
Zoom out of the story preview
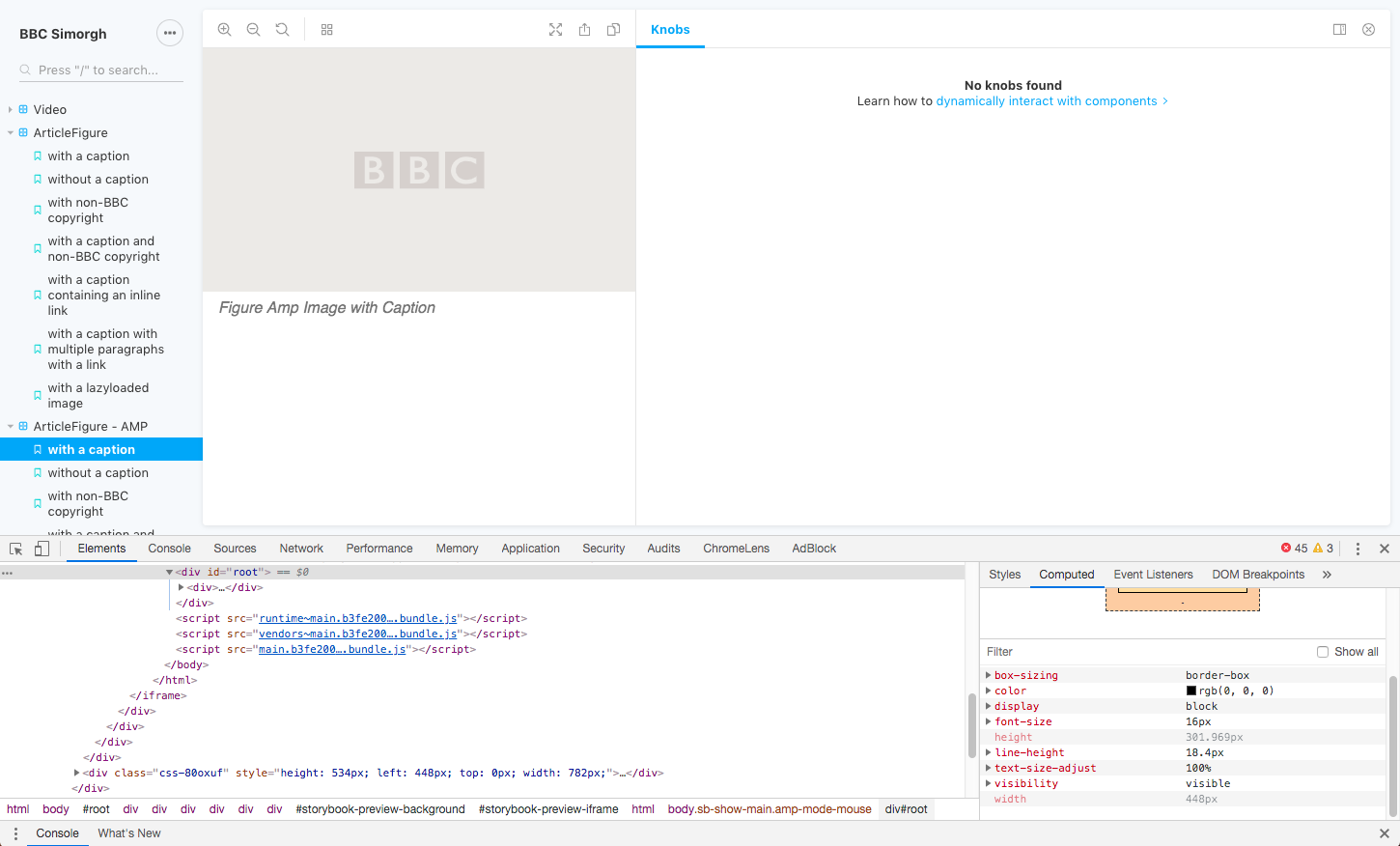pos(253,29)
